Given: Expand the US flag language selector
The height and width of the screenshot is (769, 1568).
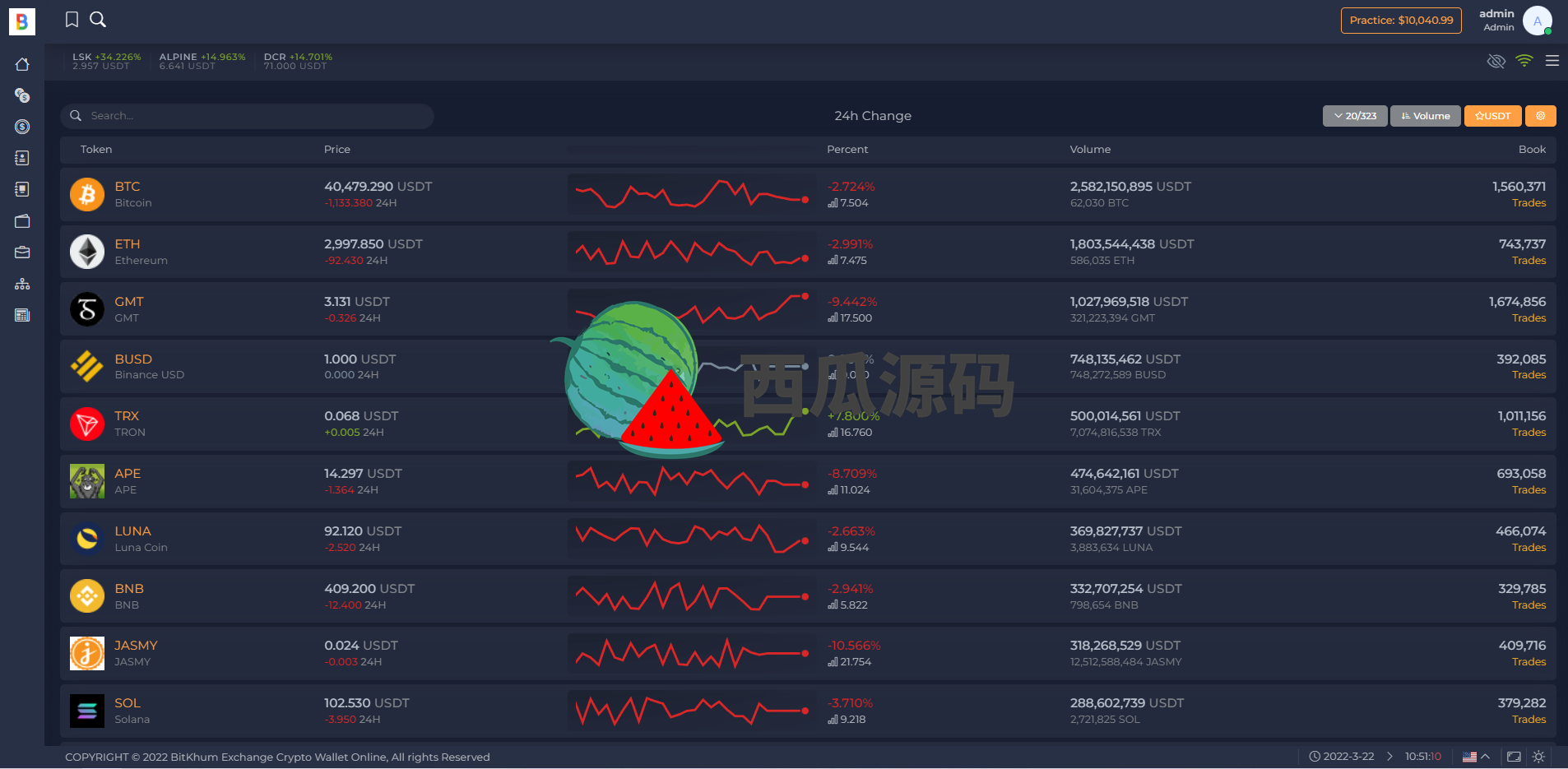Looking at the screenshot, I should 1476,757.
